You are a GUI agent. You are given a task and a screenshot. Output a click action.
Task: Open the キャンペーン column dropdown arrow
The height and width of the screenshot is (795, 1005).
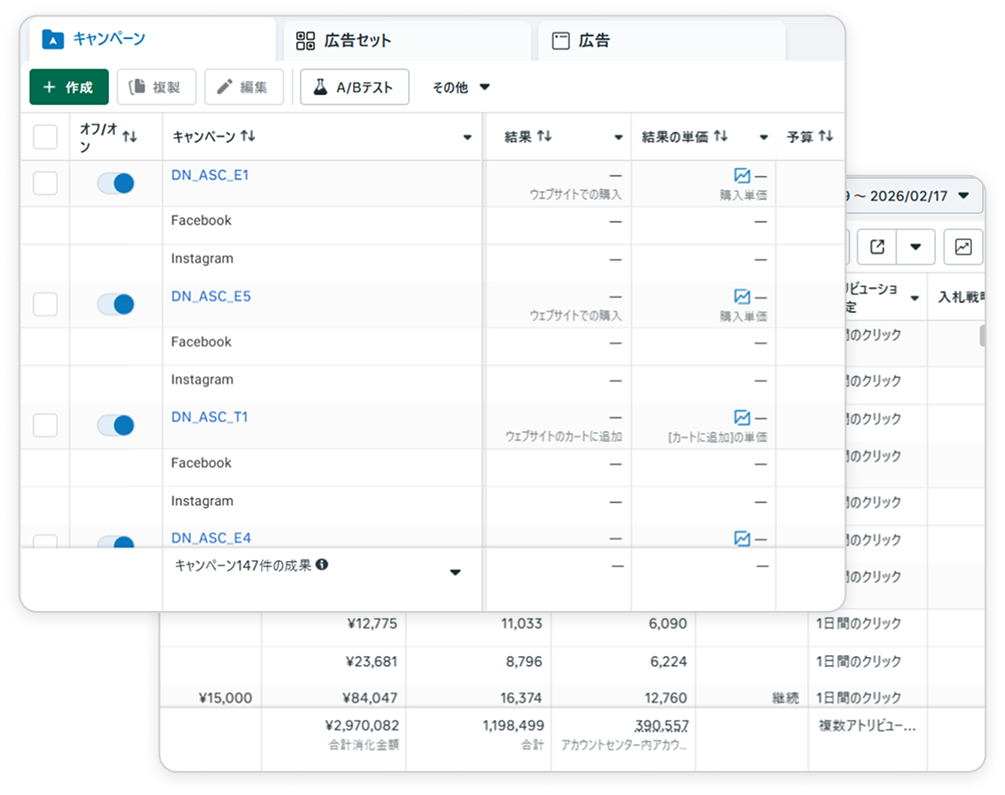[467, 137]
